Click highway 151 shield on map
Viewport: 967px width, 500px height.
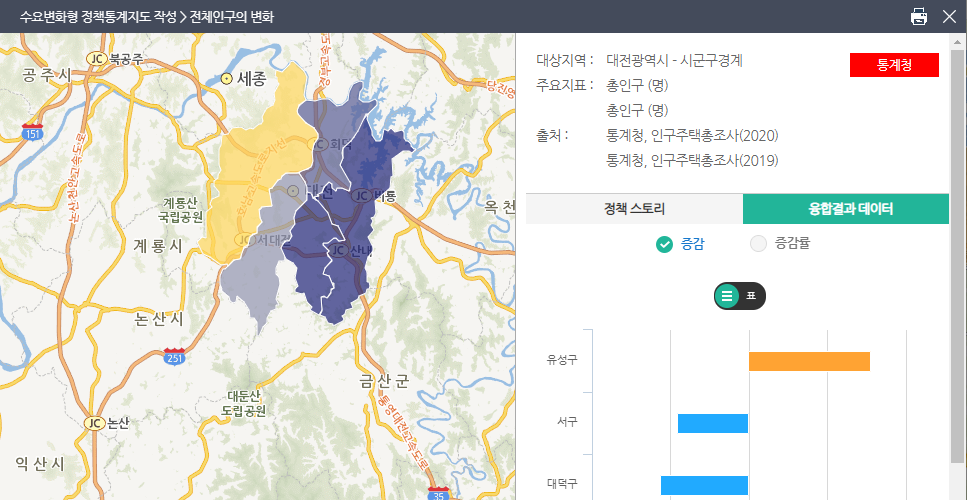pyautogui.click(x=32, y=132)
